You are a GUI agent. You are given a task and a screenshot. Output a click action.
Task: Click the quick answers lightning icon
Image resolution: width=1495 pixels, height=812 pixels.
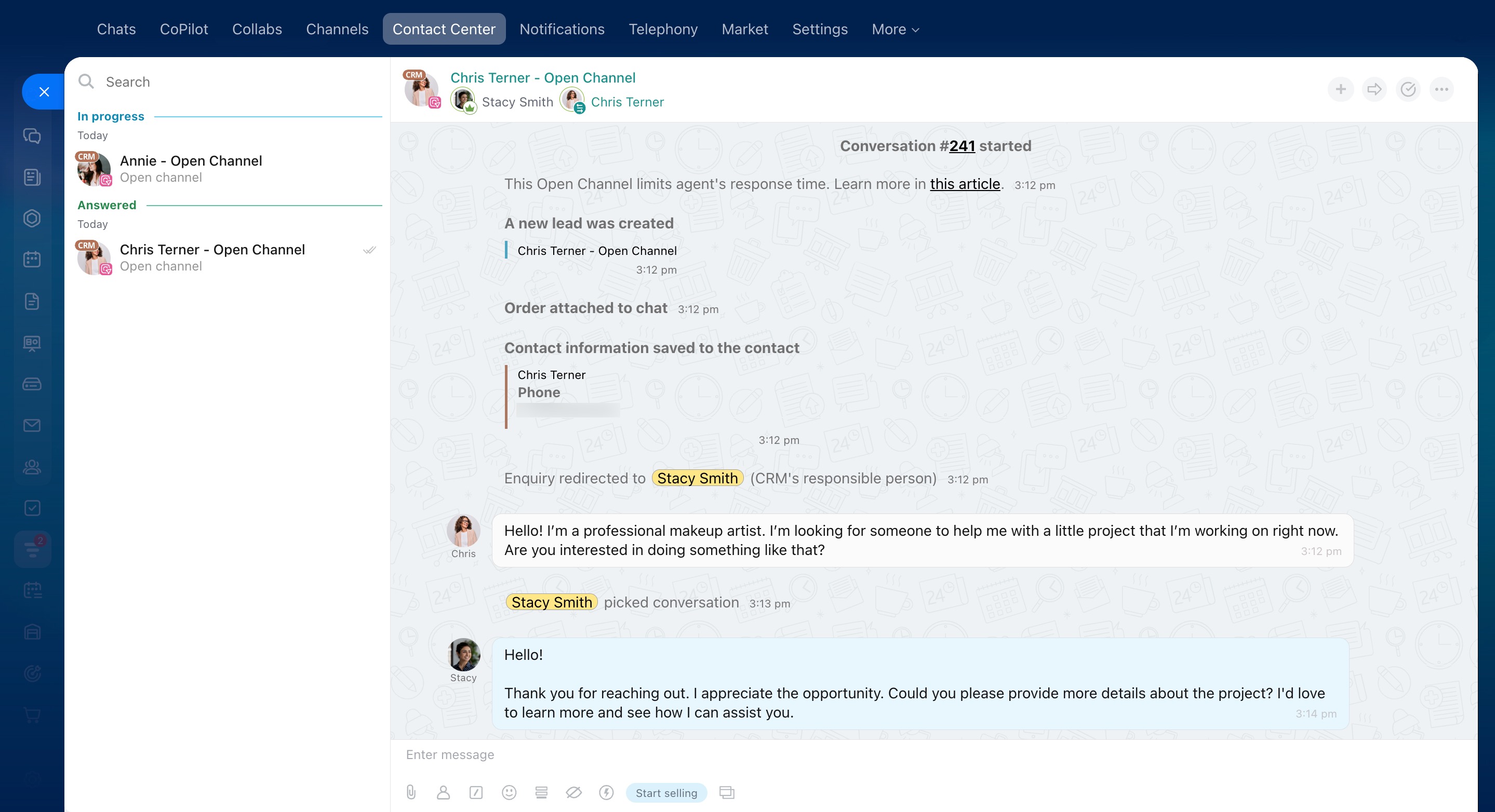[607, 792]
